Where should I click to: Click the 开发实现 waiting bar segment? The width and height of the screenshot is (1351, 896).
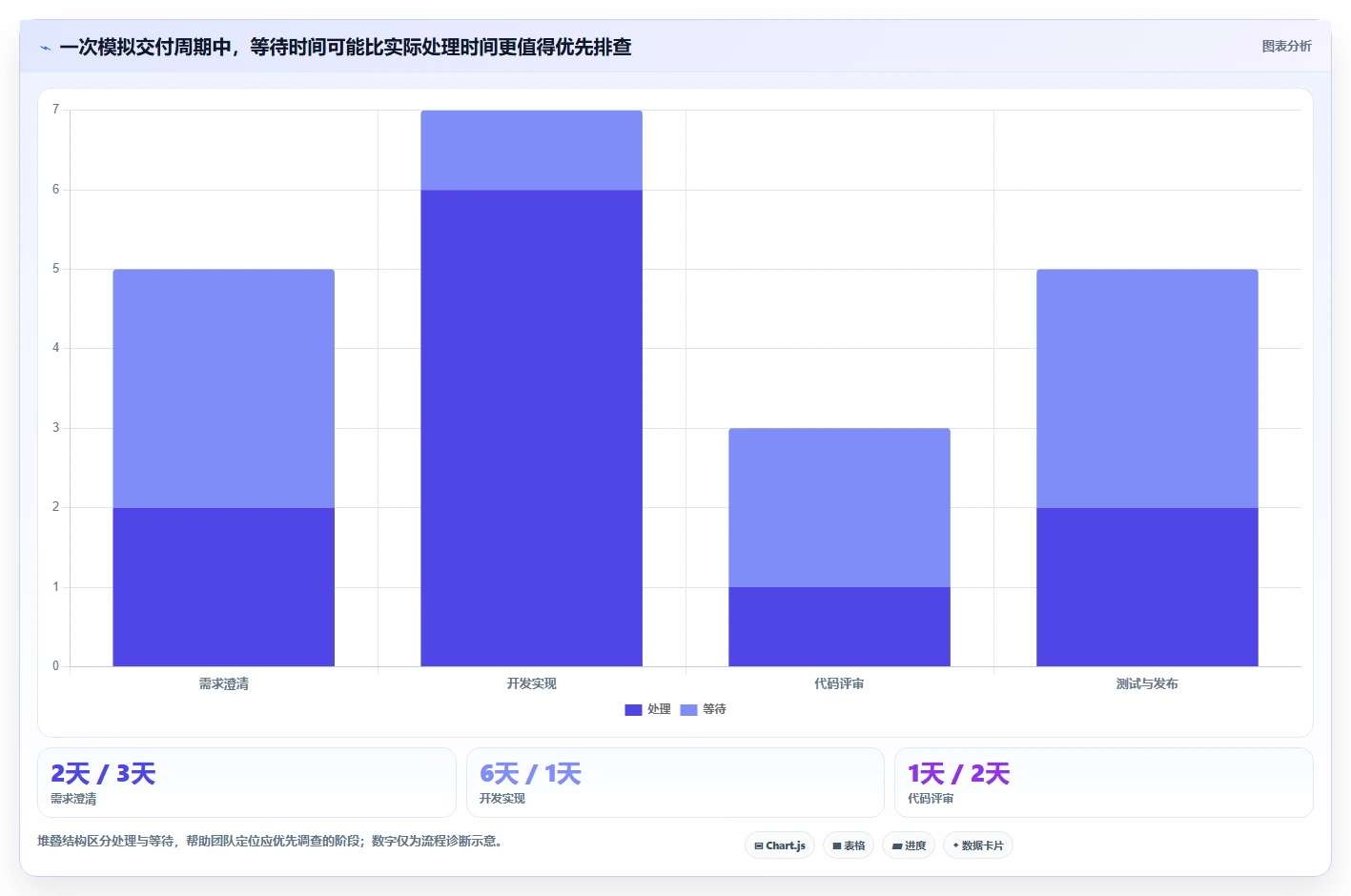point(531,151)
